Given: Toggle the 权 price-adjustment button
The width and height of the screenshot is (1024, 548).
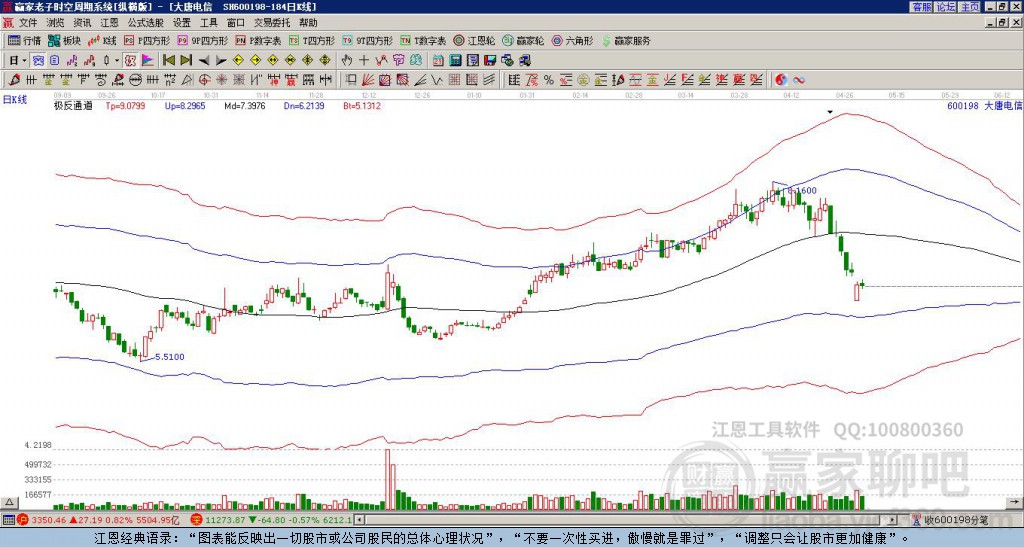Looking at the screenshot, I should (x=130, y=60).
